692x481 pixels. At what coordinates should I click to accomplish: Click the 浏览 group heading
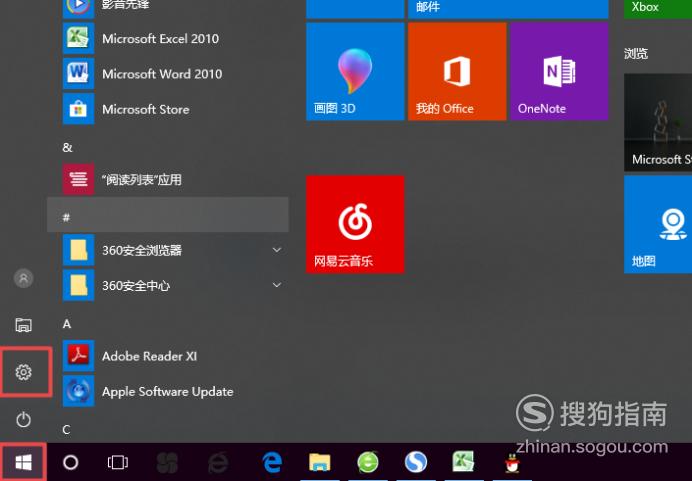[x=636, y=54]
